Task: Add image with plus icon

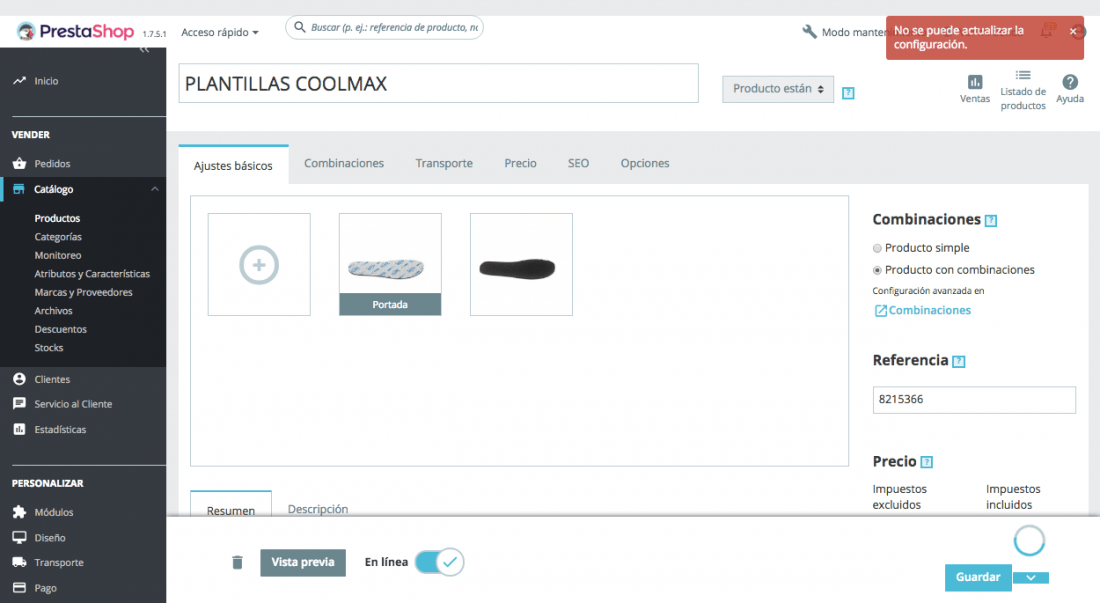Action: [259, 264]
